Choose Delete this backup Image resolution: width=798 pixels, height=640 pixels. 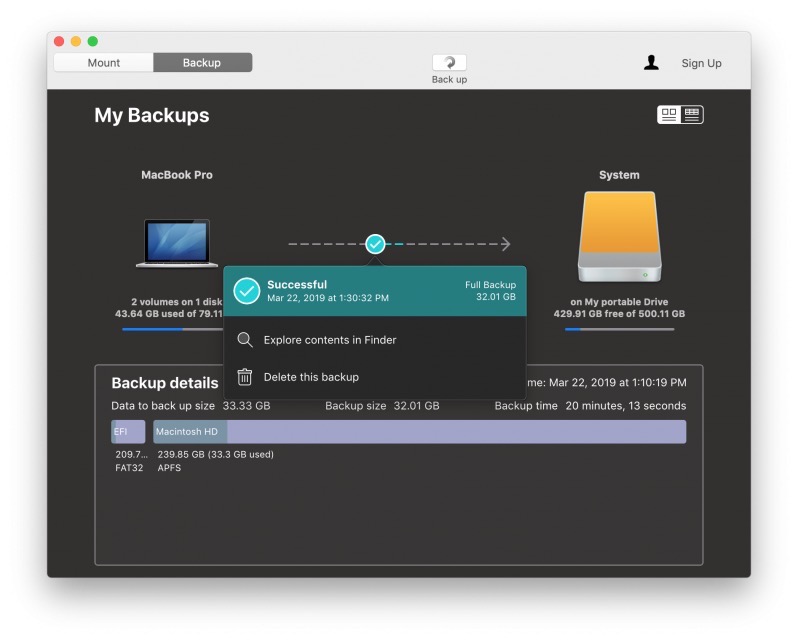(x=311, y=377)
